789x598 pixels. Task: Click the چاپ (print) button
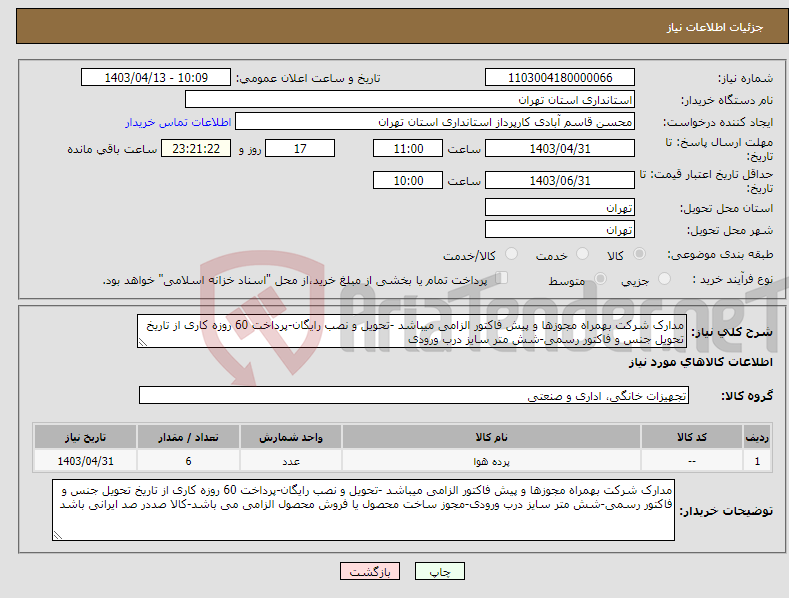tap(439, 571)
